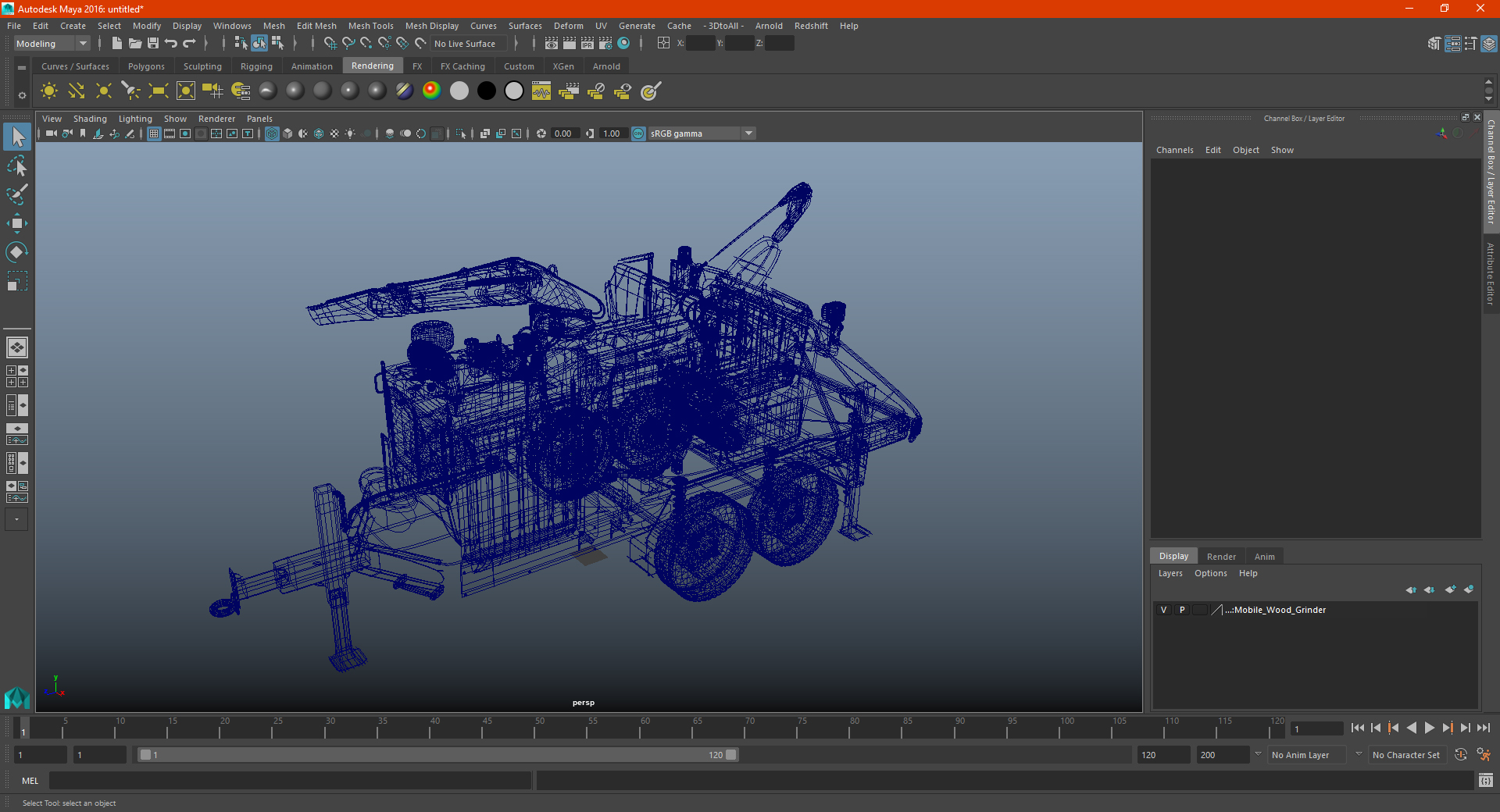Click the New Scene icon
This screenshot has width=1500, height=812.
click(x=116, y=44)
